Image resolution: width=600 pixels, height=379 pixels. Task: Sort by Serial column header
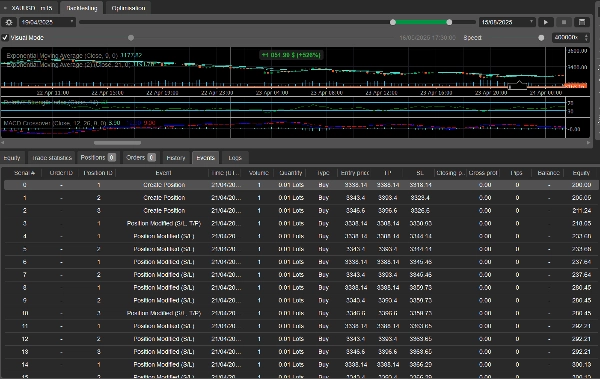(24, 173)
